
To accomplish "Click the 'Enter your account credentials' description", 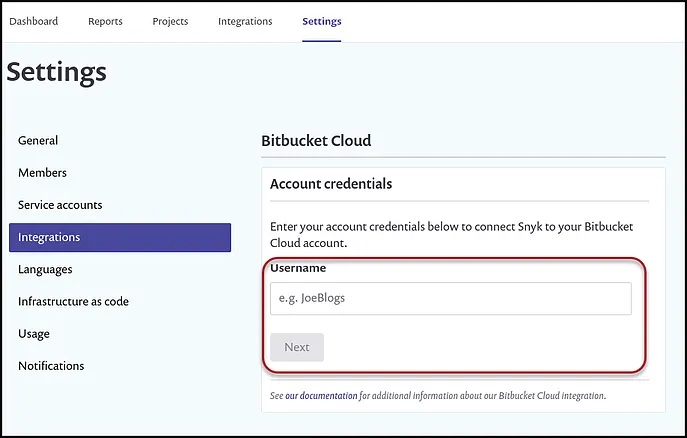I will [451, 235].
